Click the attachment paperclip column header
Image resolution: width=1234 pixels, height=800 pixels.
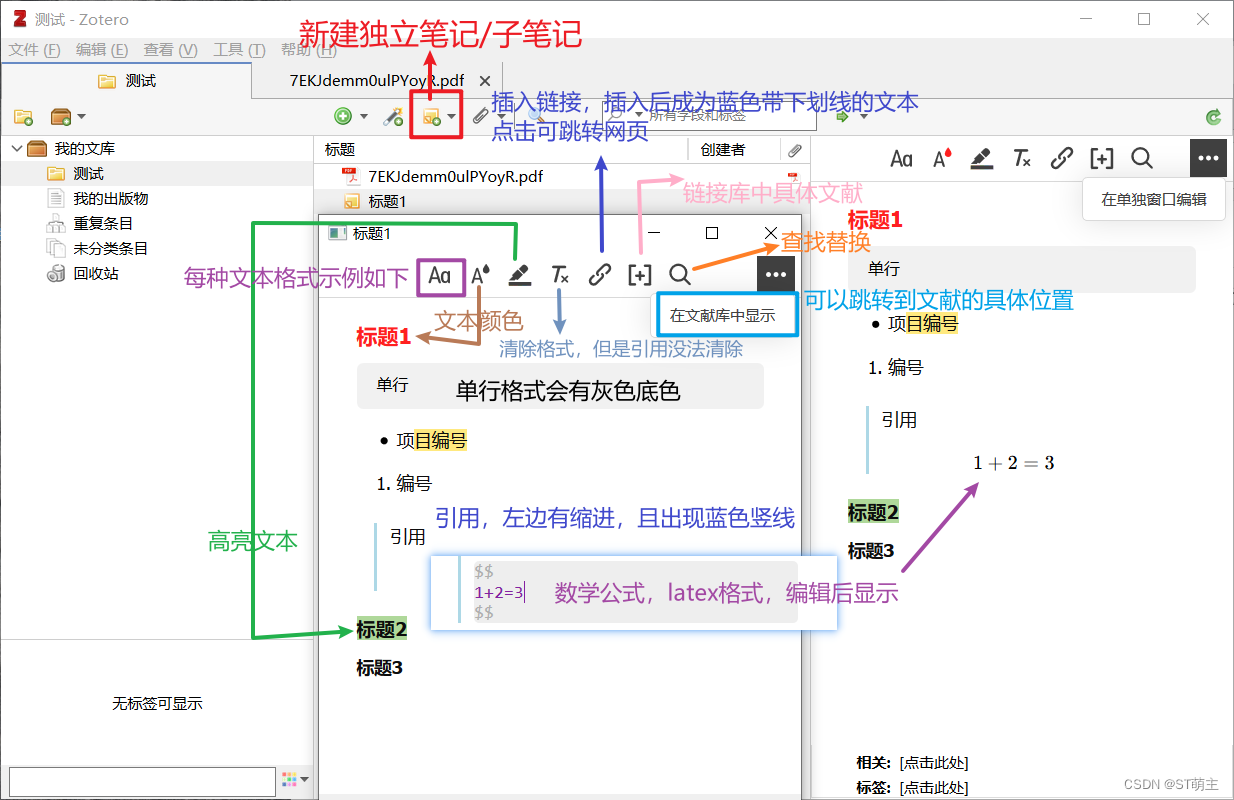pyautogui.click(x=795, y=149)
